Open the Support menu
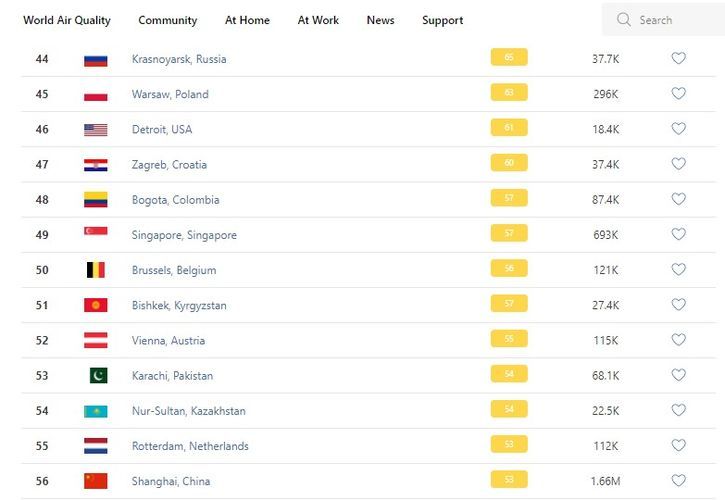The image size is (725, 500). click(x=442, y=20)
